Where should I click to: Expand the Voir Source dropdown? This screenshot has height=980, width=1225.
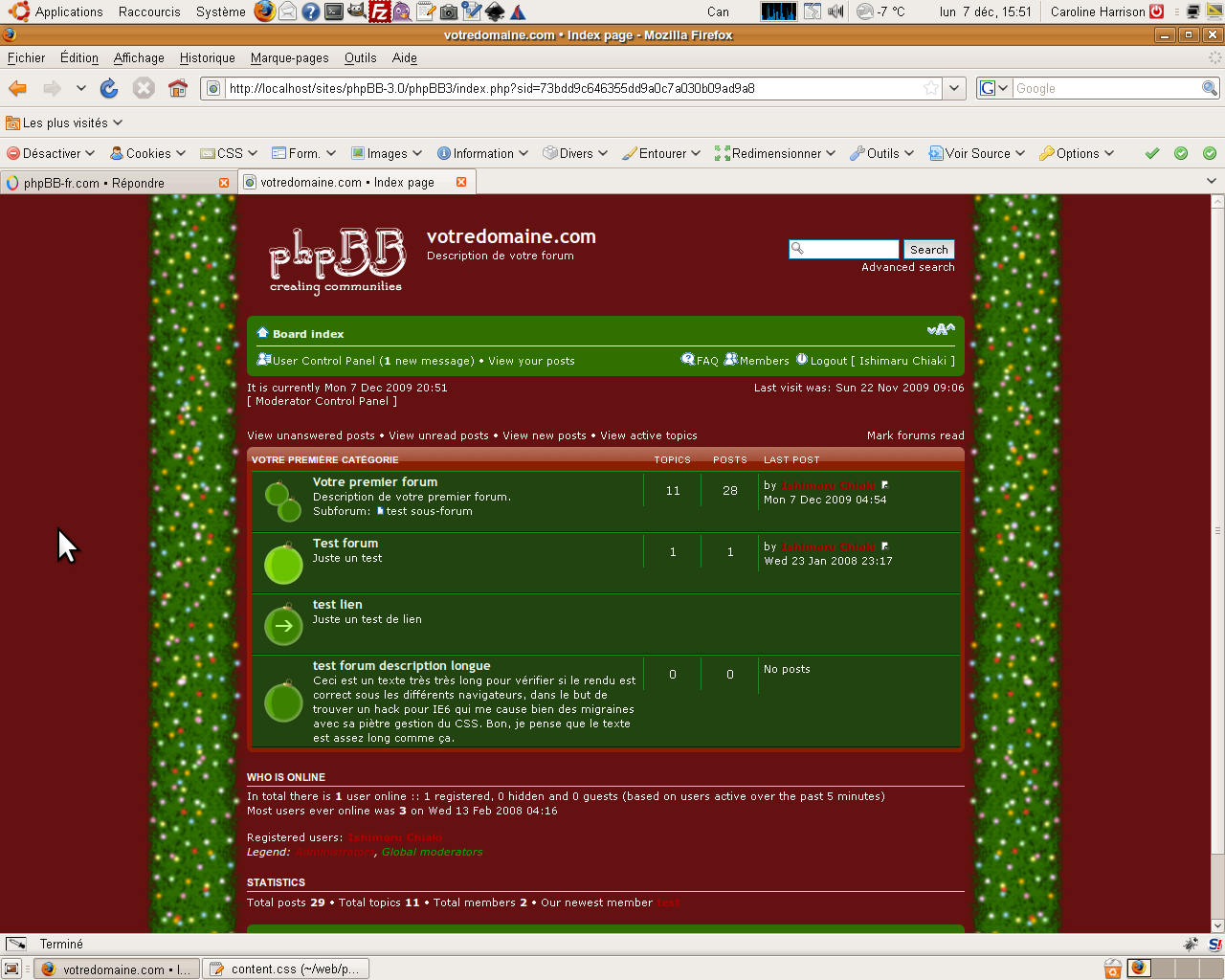(977, 153)
